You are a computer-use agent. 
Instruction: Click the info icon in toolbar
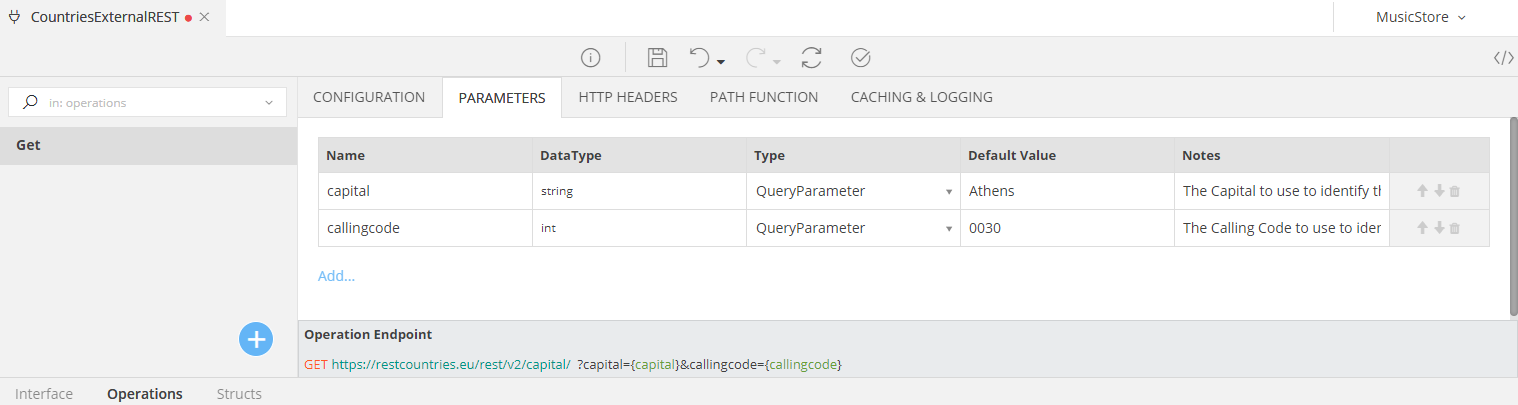click(x=590, y=58)
